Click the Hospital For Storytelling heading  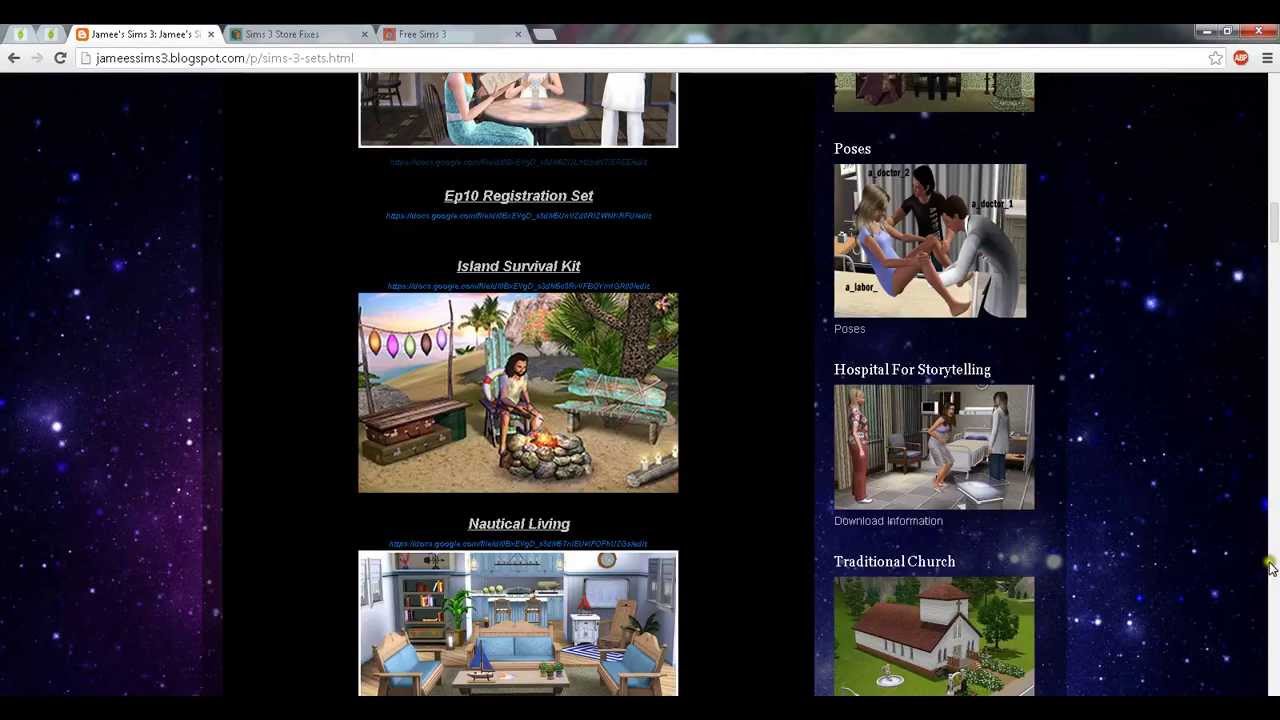point(912,370)
